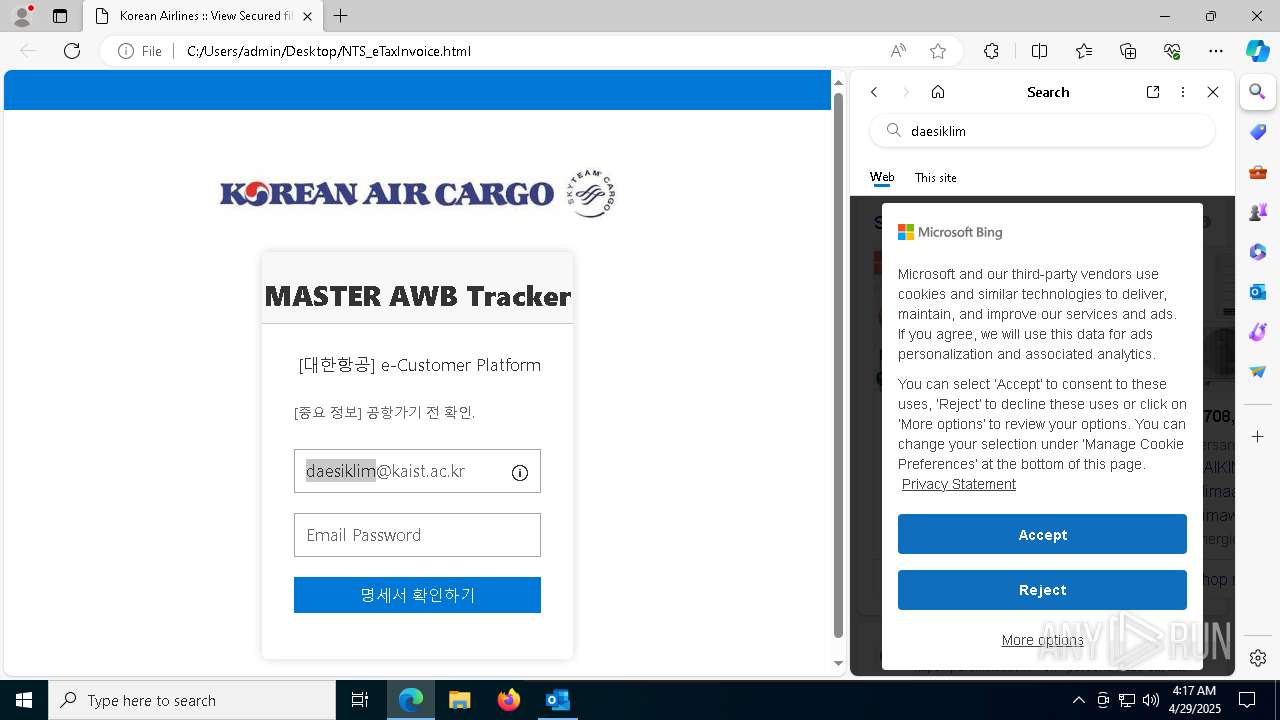Select This site tab in sidebar
1280x720 pixels.
pos(936,177)
